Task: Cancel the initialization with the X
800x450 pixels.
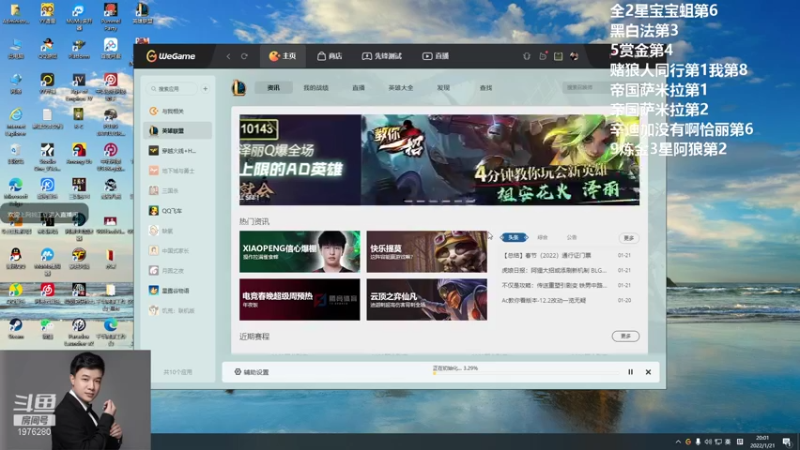Action: [648, 372]
